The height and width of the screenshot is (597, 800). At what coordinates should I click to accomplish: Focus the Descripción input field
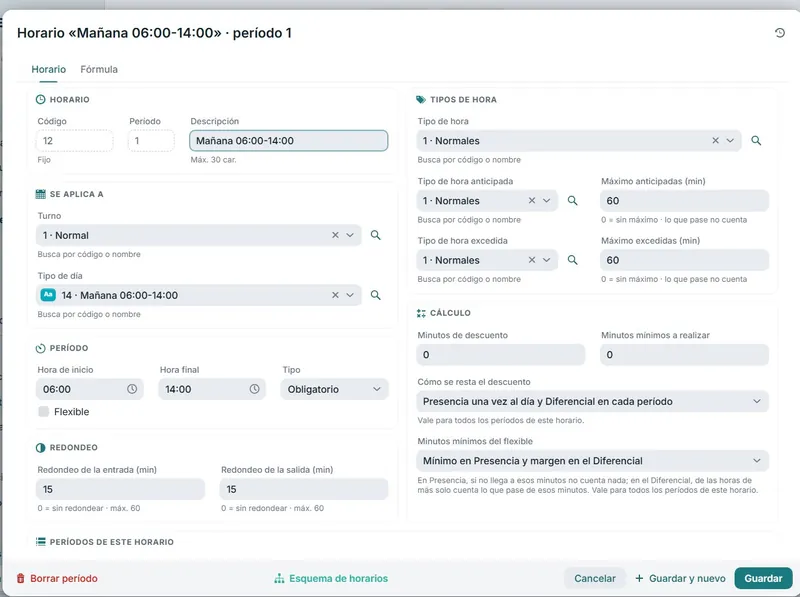(288, 141)
